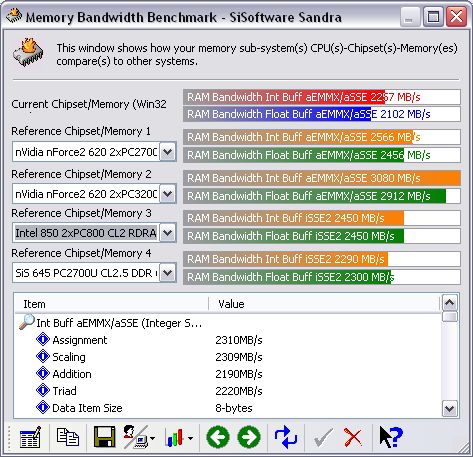This screenshot has height=457, width=473.
Task: Open Reference Chipset/Memory 1 dropdown arrow
Action: [167, 152]
